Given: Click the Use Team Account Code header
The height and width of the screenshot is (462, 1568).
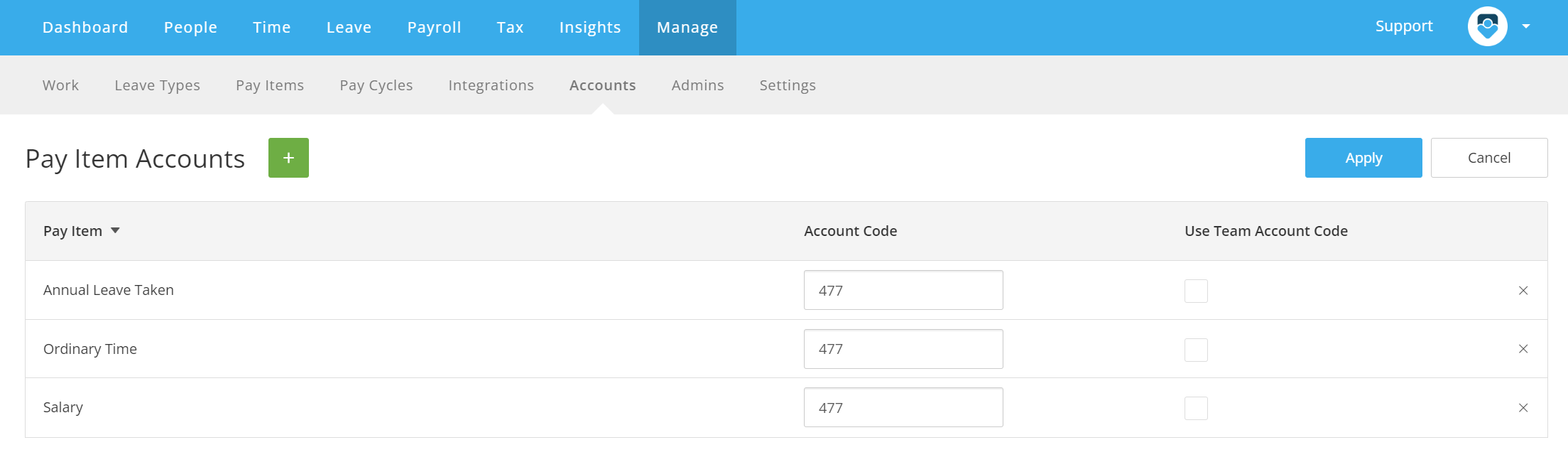Looking at the screenshot, I should [1265, 231].
